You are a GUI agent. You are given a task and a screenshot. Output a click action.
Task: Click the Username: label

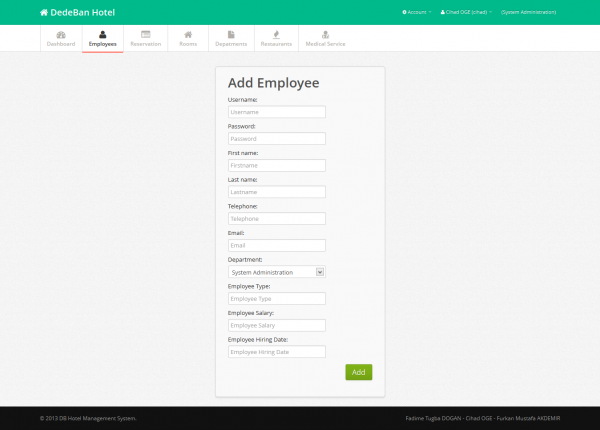point(242,99)
